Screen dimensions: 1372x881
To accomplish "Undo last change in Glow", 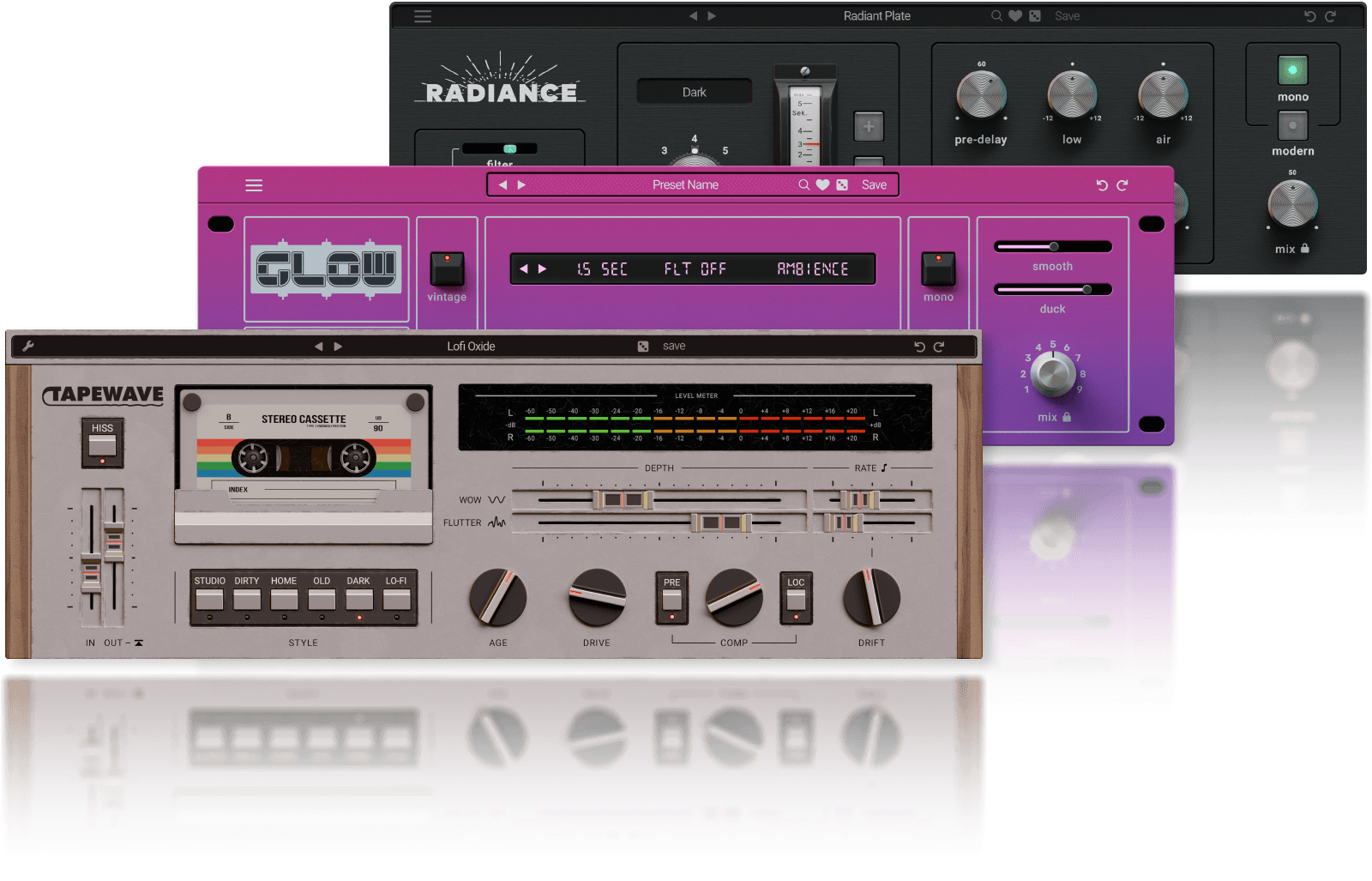I will 1102,185.
